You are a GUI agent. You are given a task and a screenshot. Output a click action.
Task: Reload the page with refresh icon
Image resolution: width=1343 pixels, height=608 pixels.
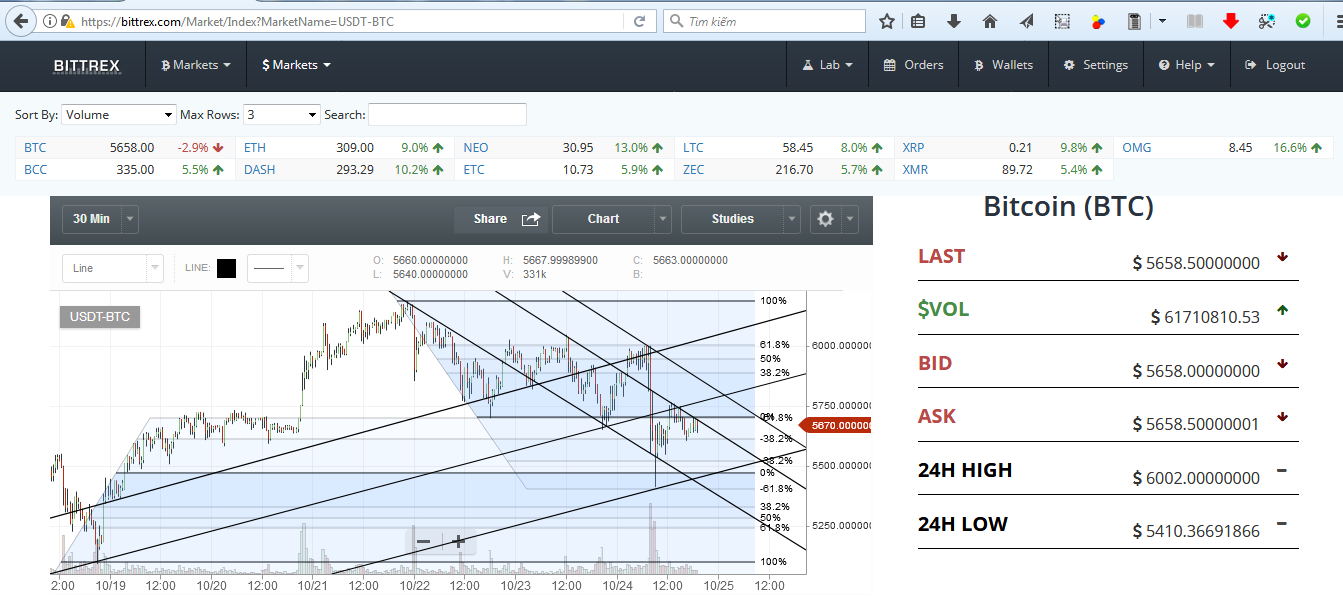click(x=639, y=21)
